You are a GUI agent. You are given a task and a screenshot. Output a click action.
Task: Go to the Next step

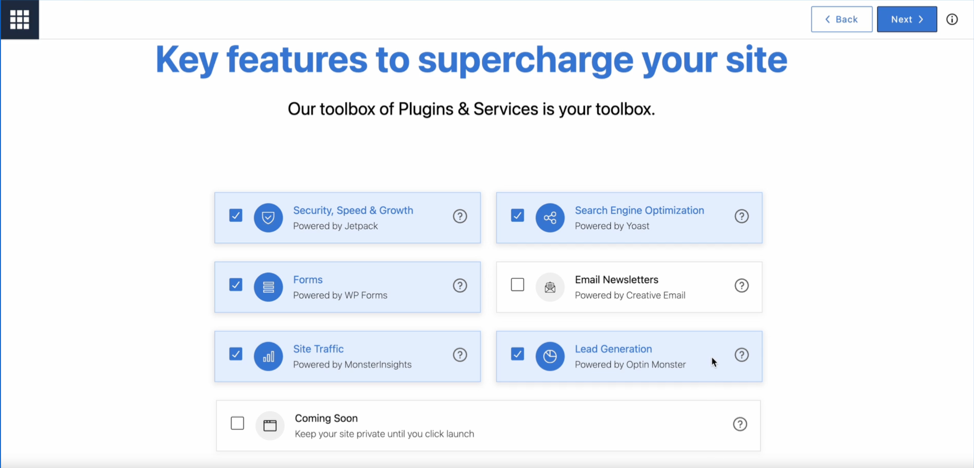[x=907, y=19]
